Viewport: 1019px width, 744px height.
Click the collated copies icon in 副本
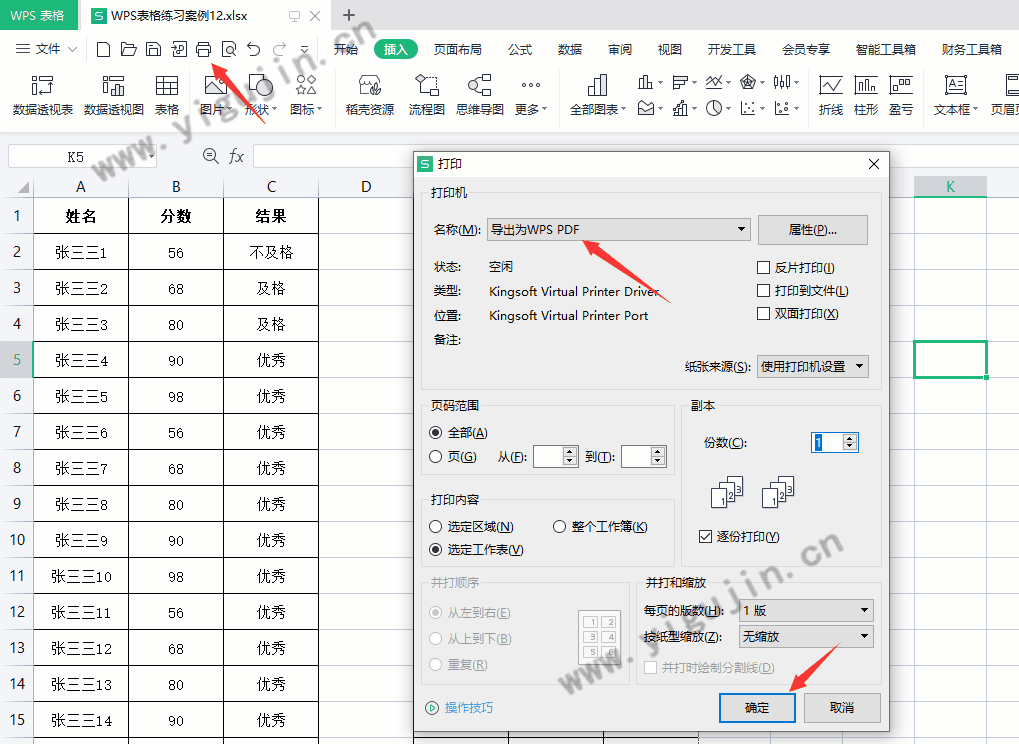727,492
